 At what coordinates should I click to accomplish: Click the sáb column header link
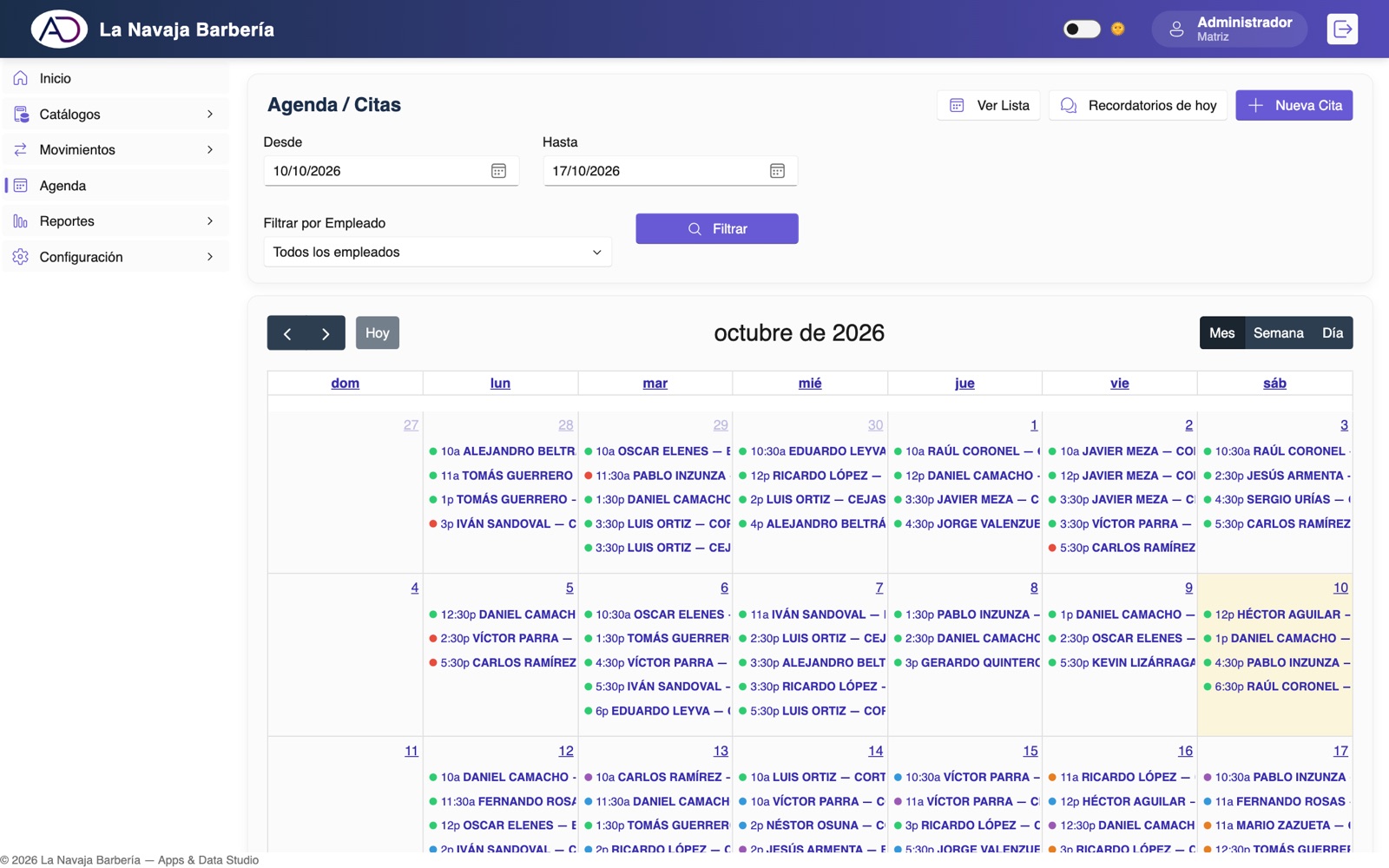(x=1274, y=383)
